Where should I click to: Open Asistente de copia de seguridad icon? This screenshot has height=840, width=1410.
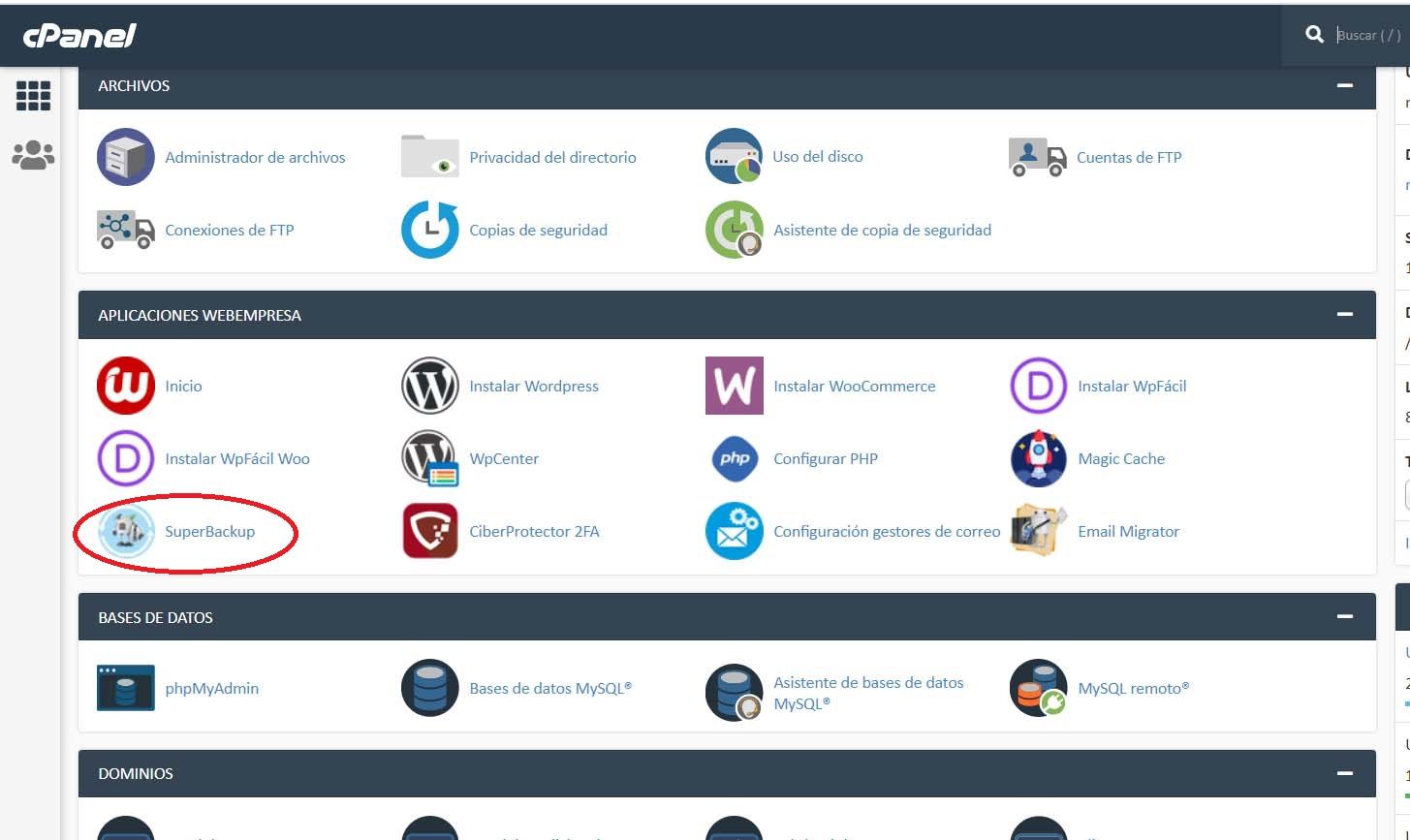pyautogui.click(x=735, y=230)
